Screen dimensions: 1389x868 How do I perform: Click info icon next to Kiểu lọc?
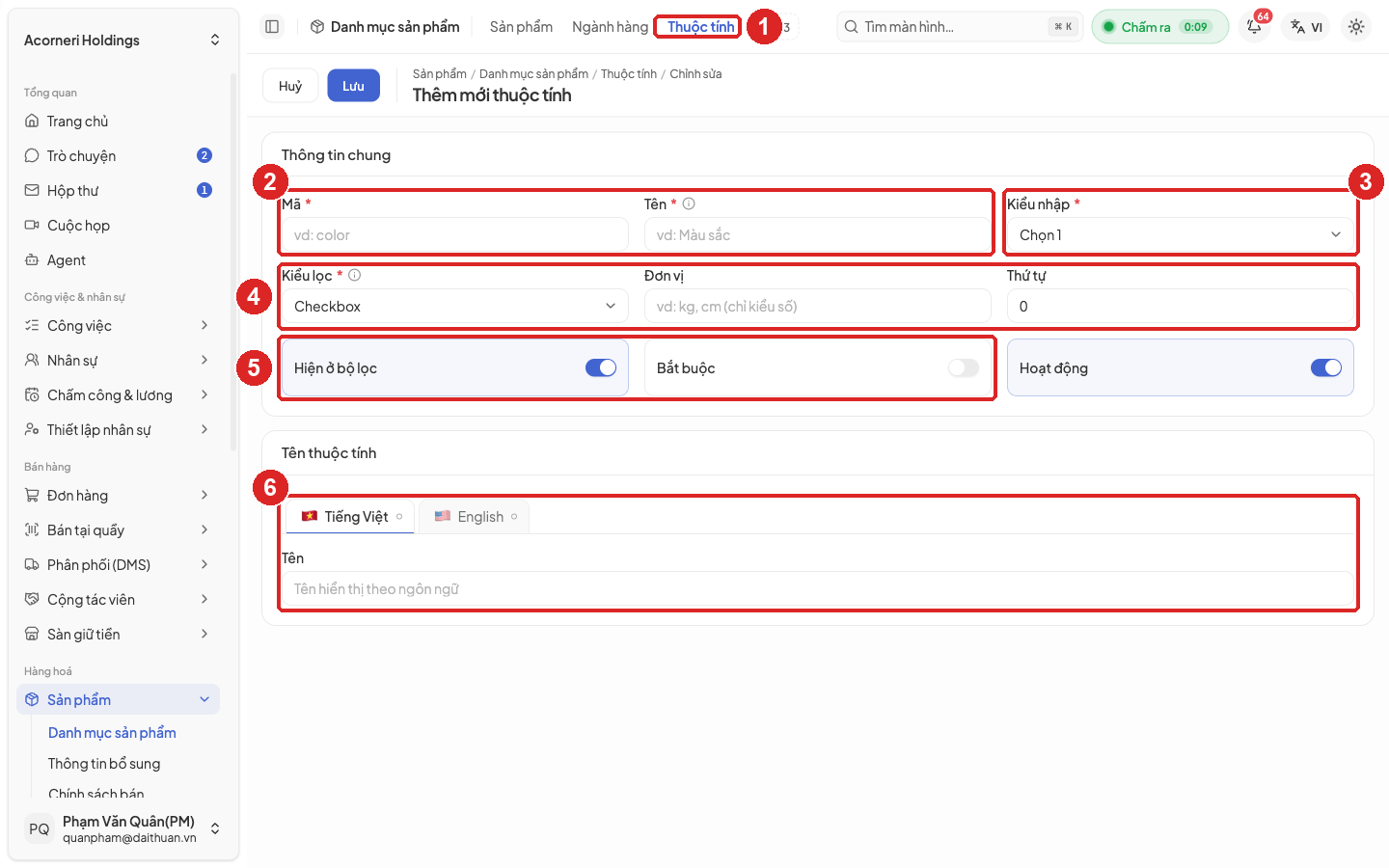point(355,275)
